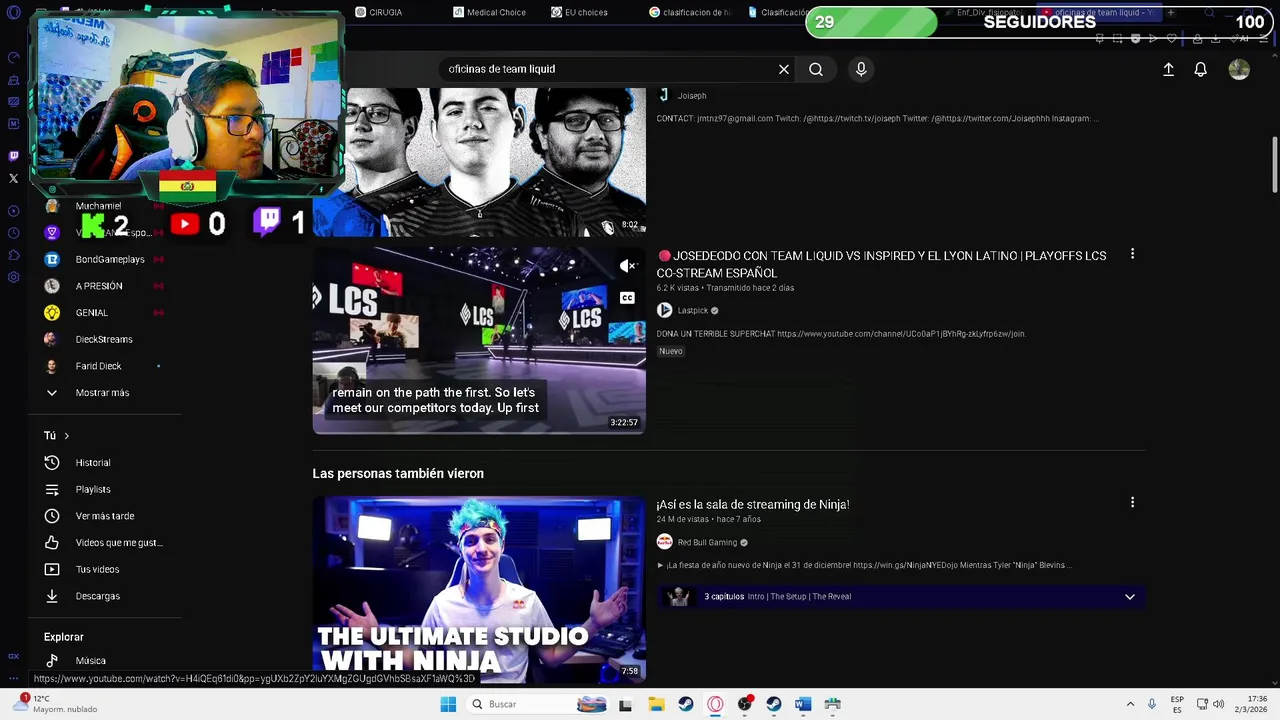Open Opera sidebar player icon
Image resolution: width=1280 pixels, height=720 pixels.
point(13,211)
